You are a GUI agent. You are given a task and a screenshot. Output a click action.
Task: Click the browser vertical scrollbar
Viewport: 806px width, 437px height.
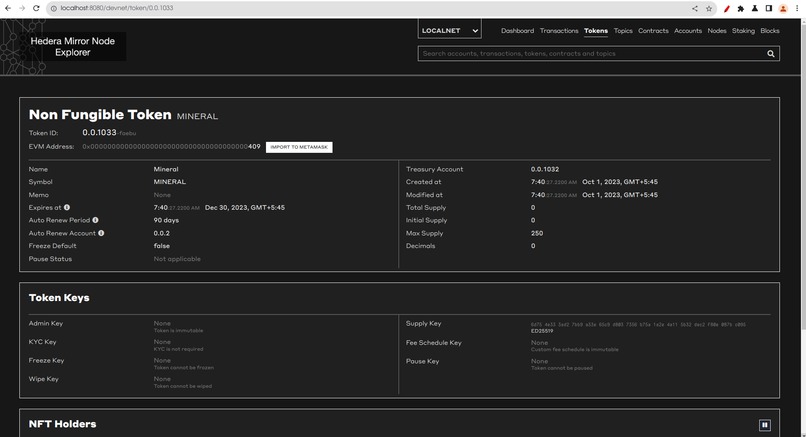(802, 175)
